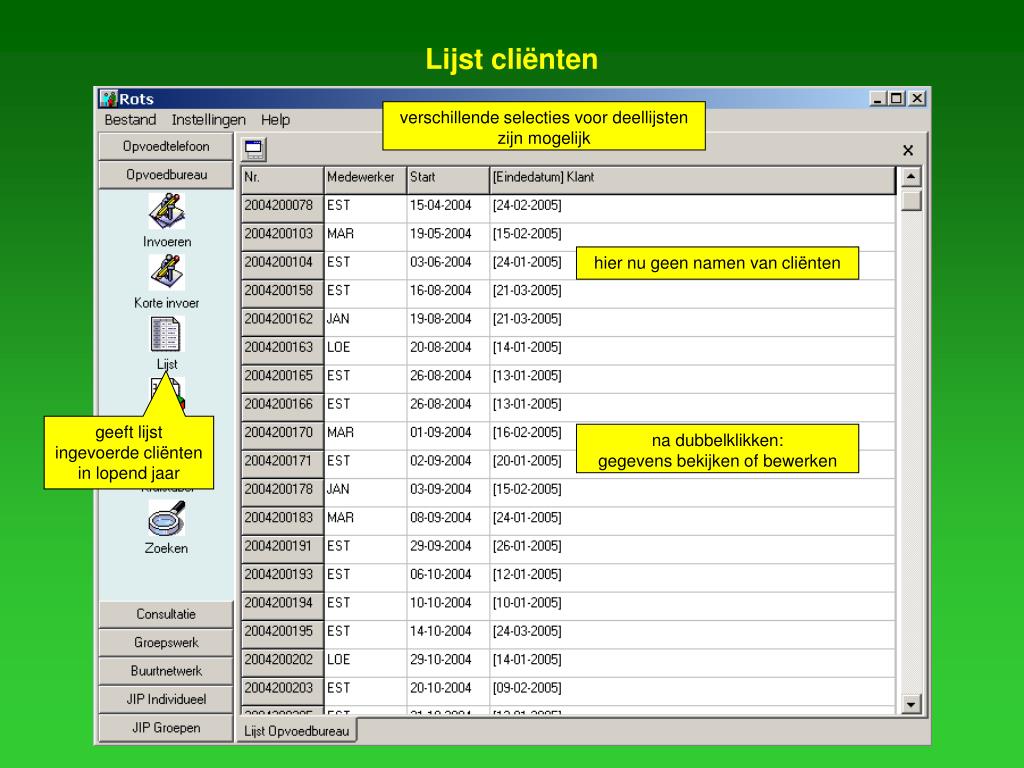Open the Bestand menu
The image size is (1024, 768).
tap(130, 120)
